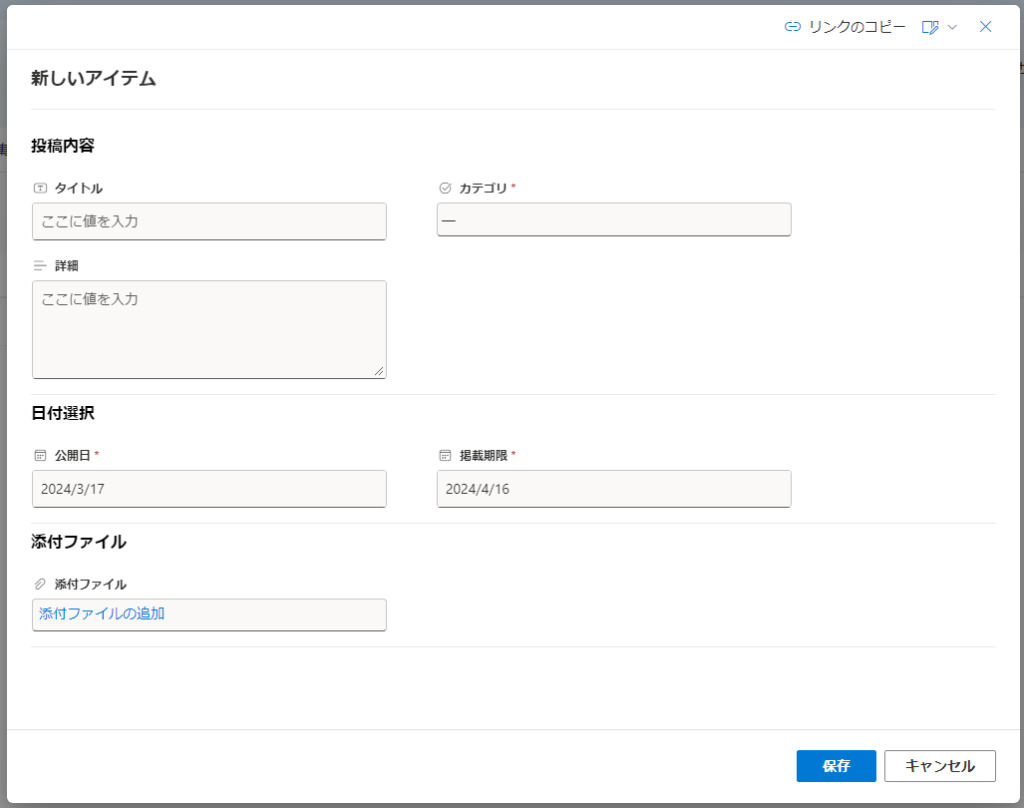Click the 投稿内容 section heading
Image resolution: width=1024 pixels, height=808 pixels.
click(x=63, y=146)
